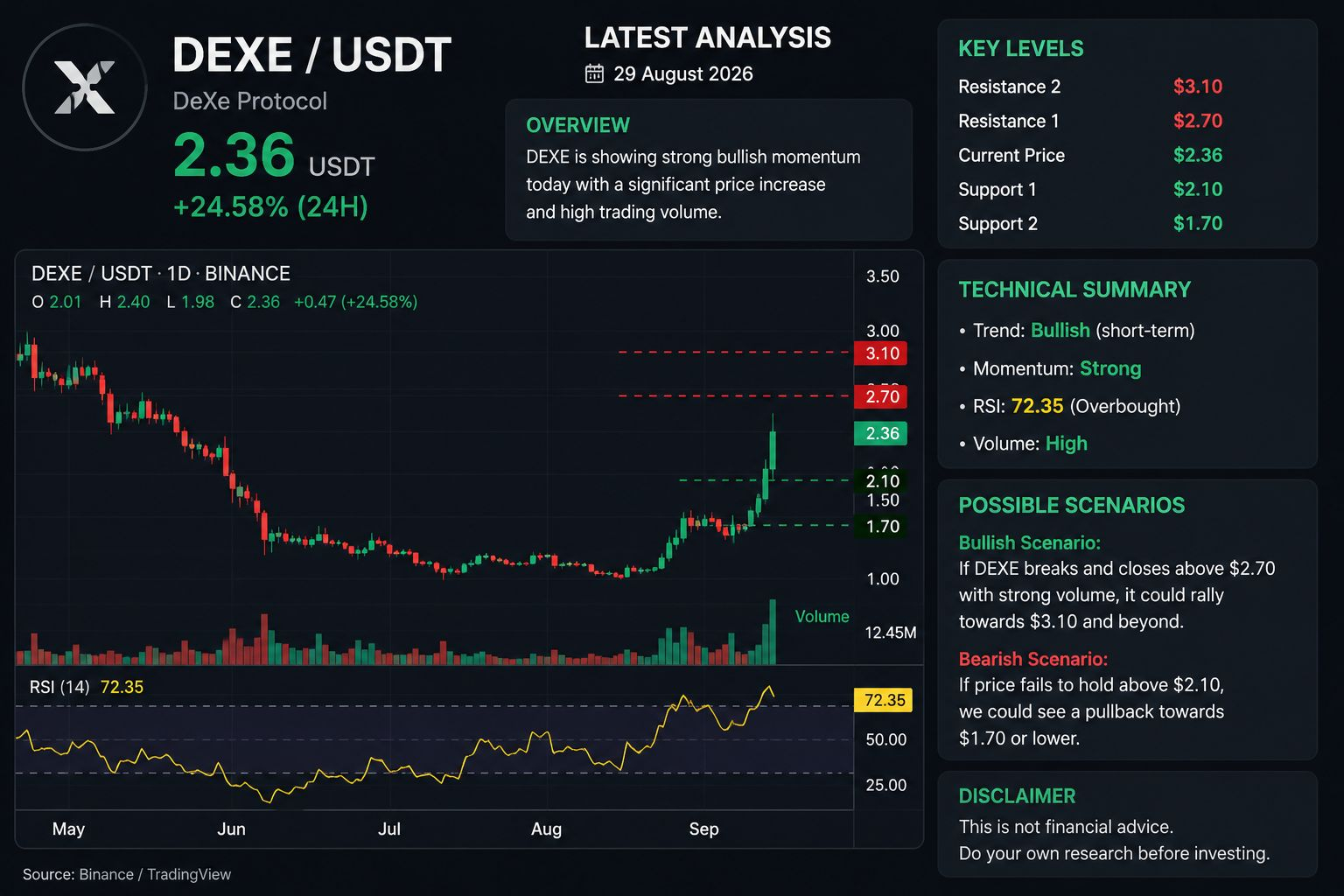This screenshot has height=896, width=1344.
Task: Click the "$2.36" value in Key Levels
Action: [1198, 155]
